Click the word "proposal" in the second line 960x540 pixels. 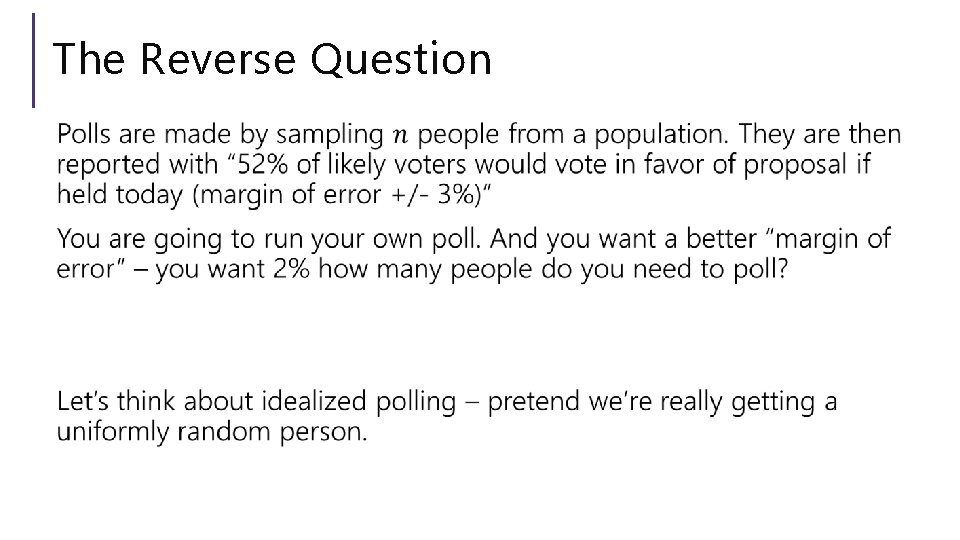(795, 165)
